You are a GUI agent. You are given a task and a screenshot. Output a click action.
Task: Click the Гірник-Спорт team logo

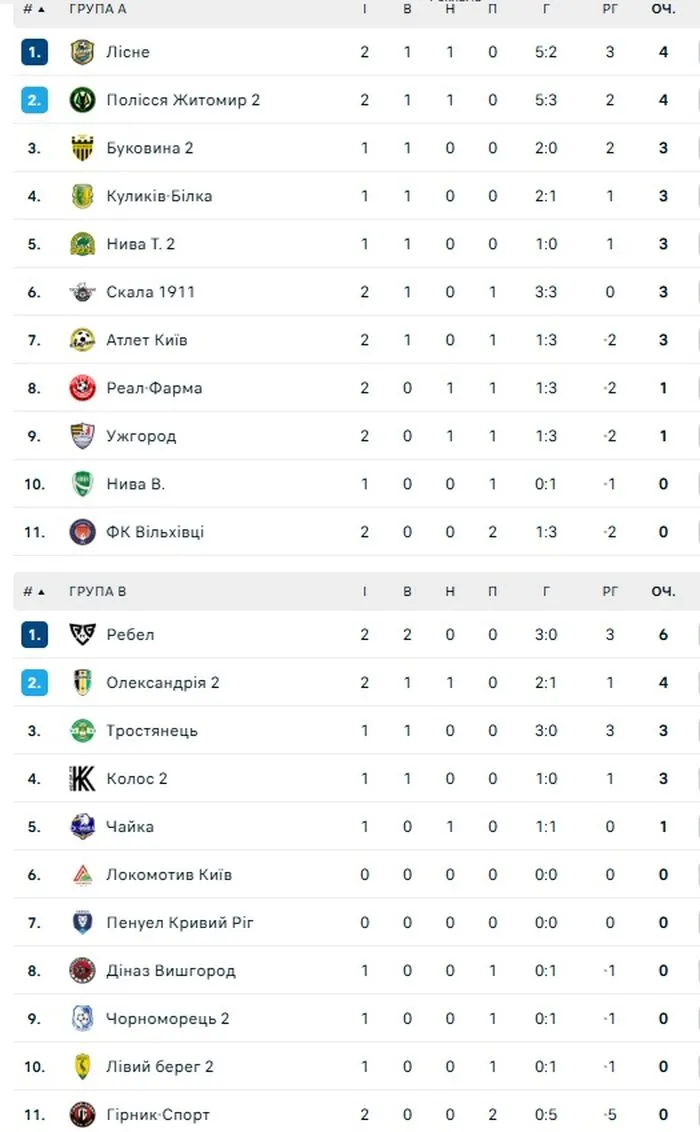pos(82,1114)
